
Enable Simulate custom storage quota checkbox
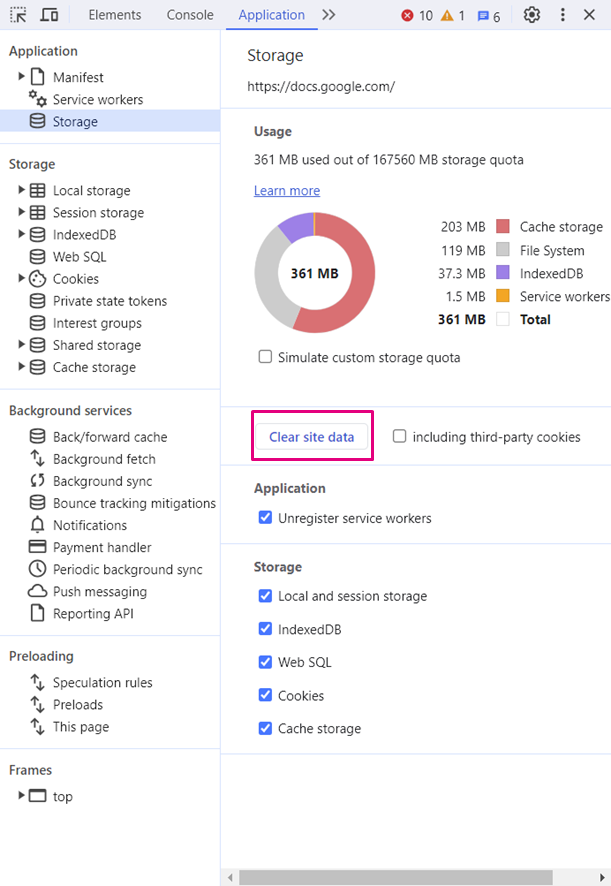coord(265,357)
